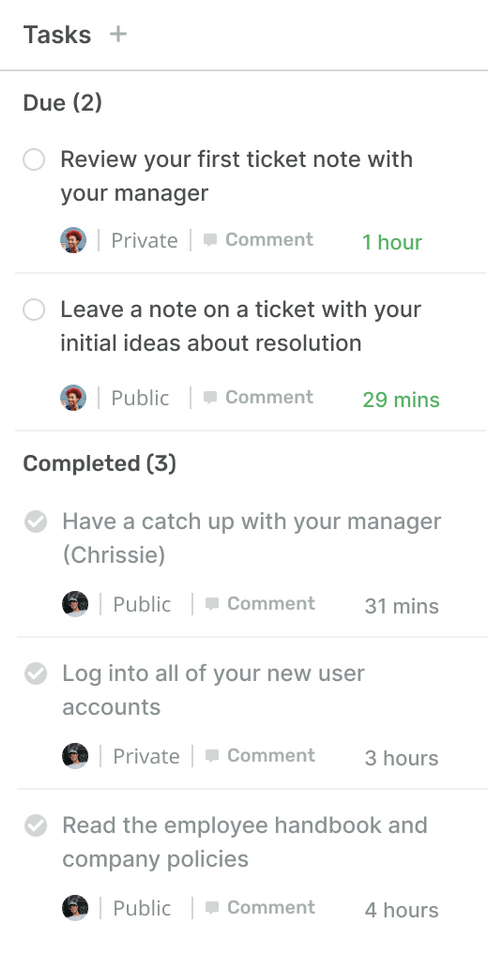The image size is (488, 953).
Task: Collapse the Completed (3) section header
Action: click(100, 464)
